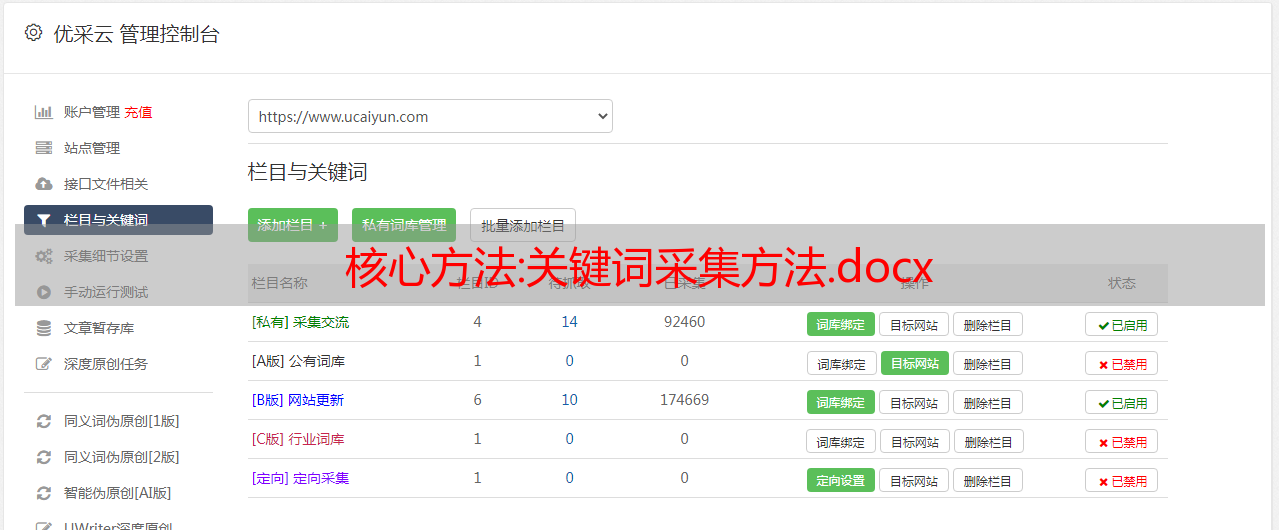1279x530 pixels.
Task: Go to 站点管理 menu item
Action: tap(92, 148)
